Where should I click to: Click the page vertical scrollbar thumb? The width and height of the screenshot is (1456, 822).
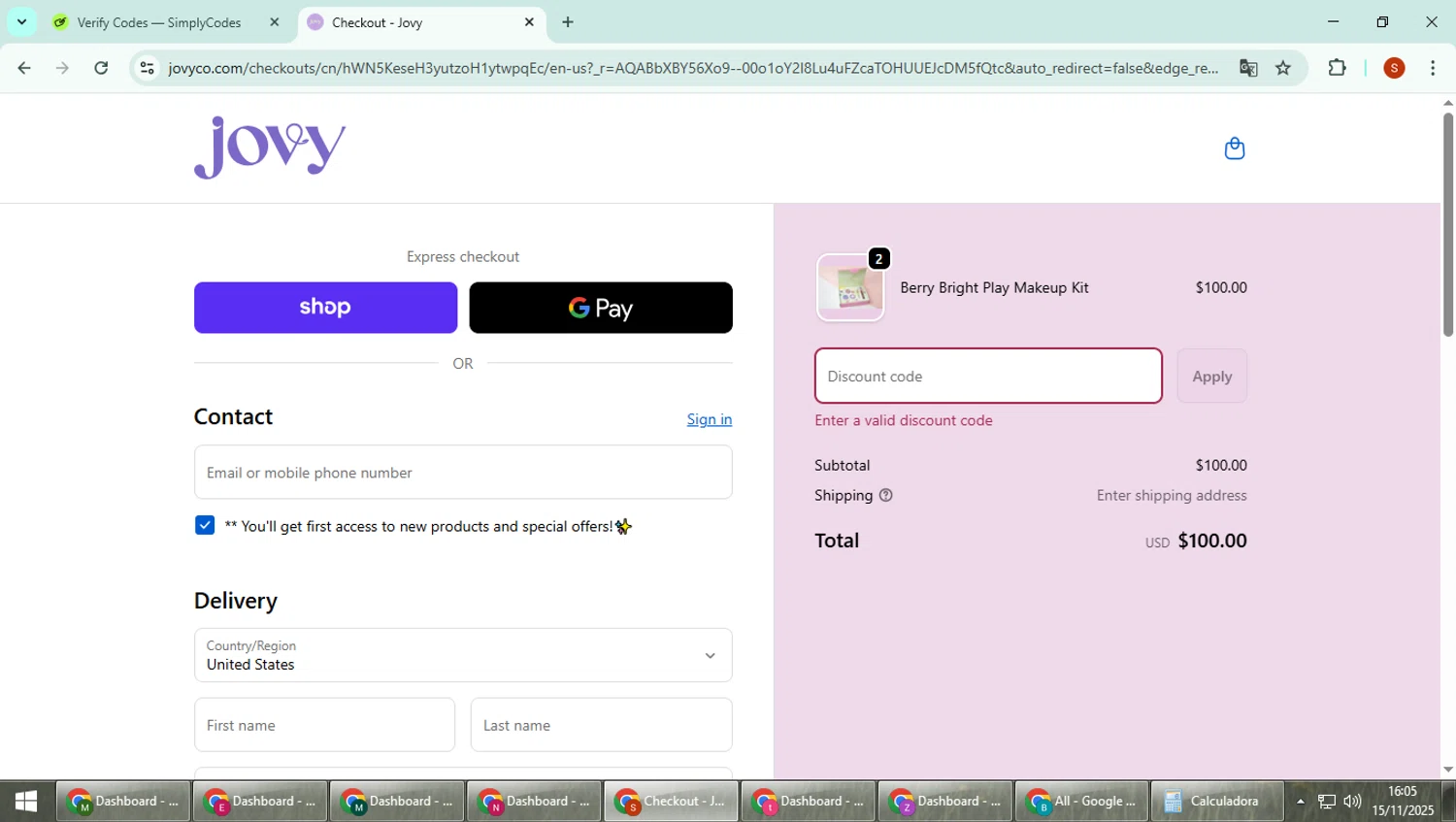tap(1447, 225)
